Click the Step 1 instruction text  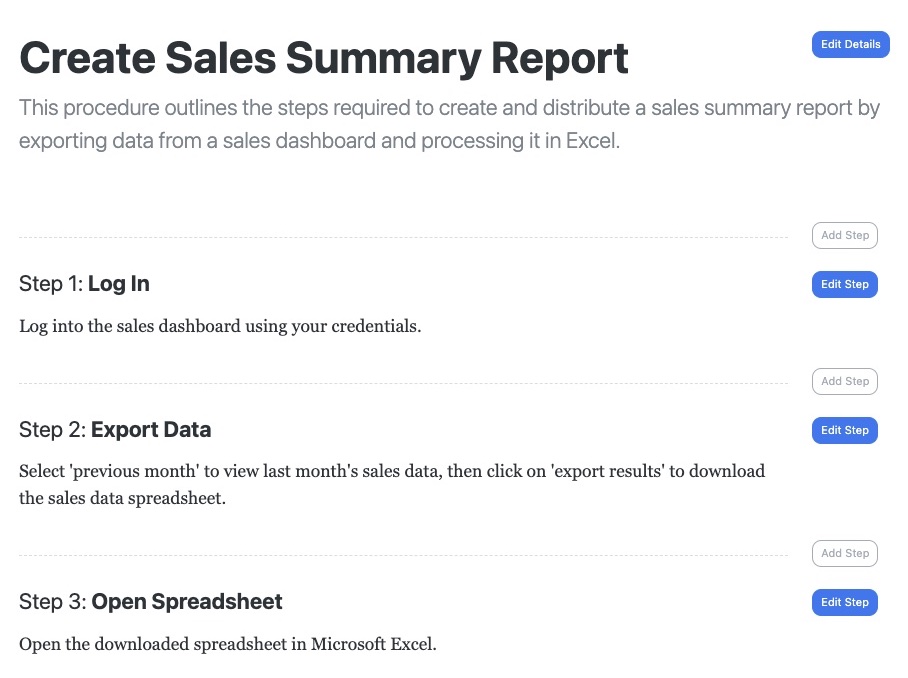point(220,326)
